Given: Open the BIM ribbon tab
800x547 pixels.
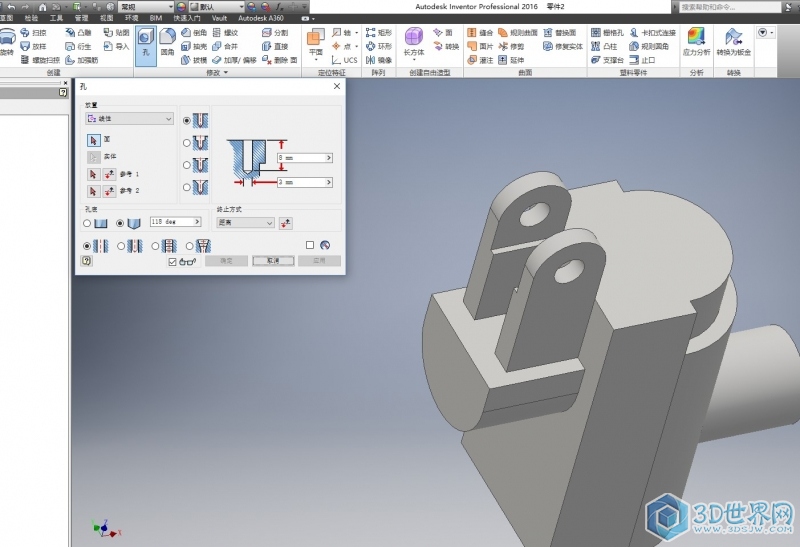Looking at the screenshot, I should tap(155, 18).
